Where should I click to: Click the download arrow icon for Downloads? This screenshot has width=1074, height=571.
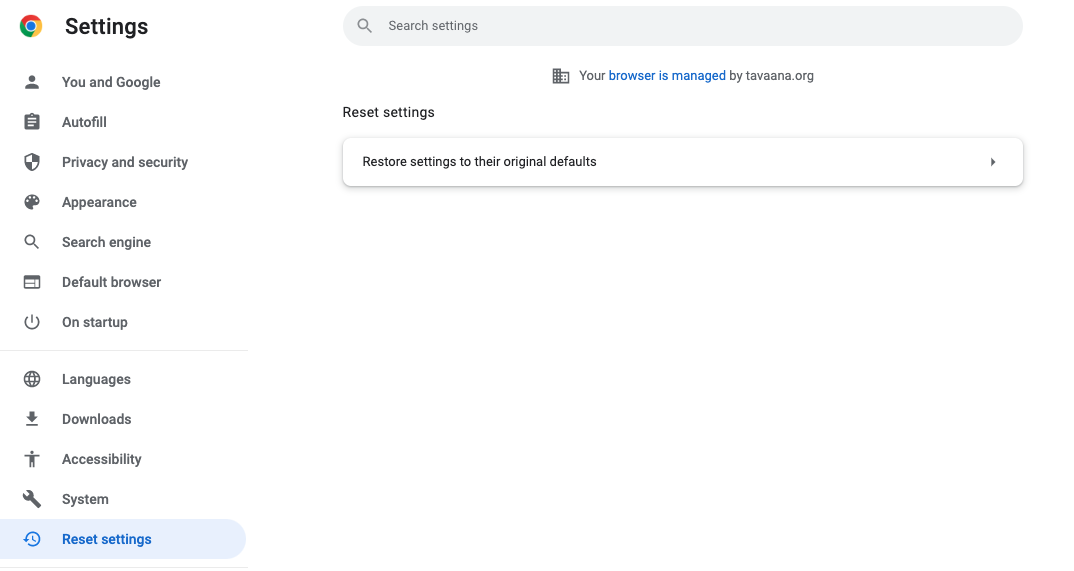pos(32,419)
